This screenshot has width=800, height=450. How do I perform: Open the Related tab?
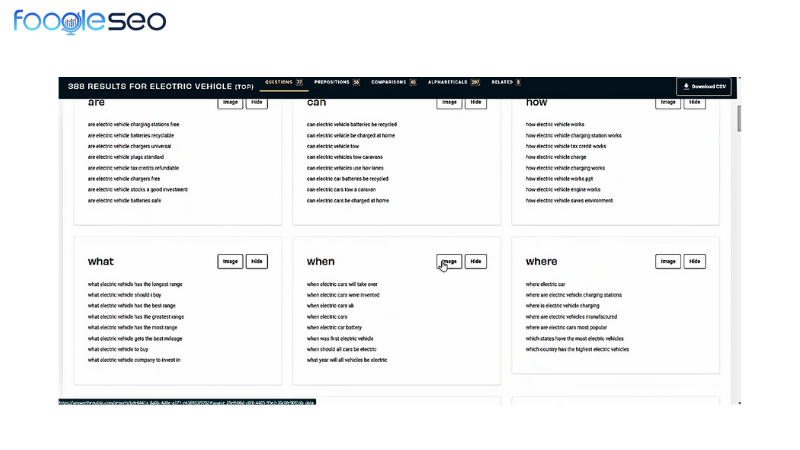tap(505, 83)
